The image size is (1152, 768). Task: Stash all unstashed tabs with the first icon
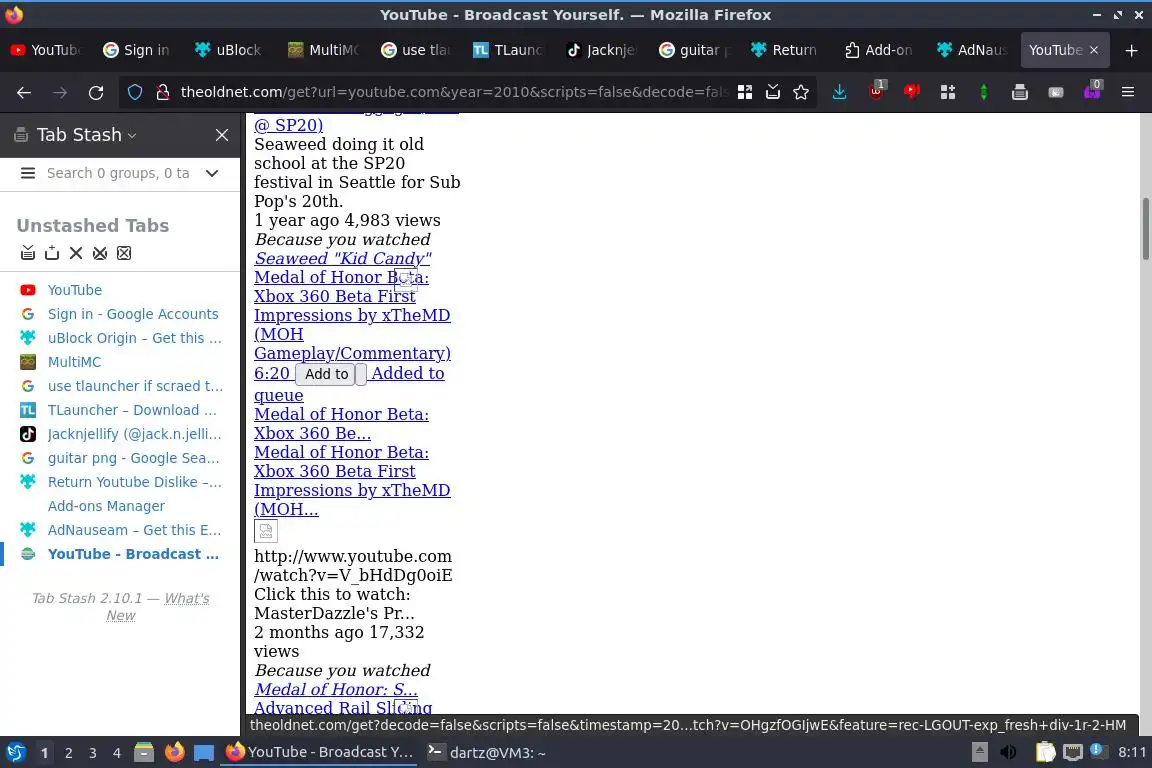(x=28, y=253)
